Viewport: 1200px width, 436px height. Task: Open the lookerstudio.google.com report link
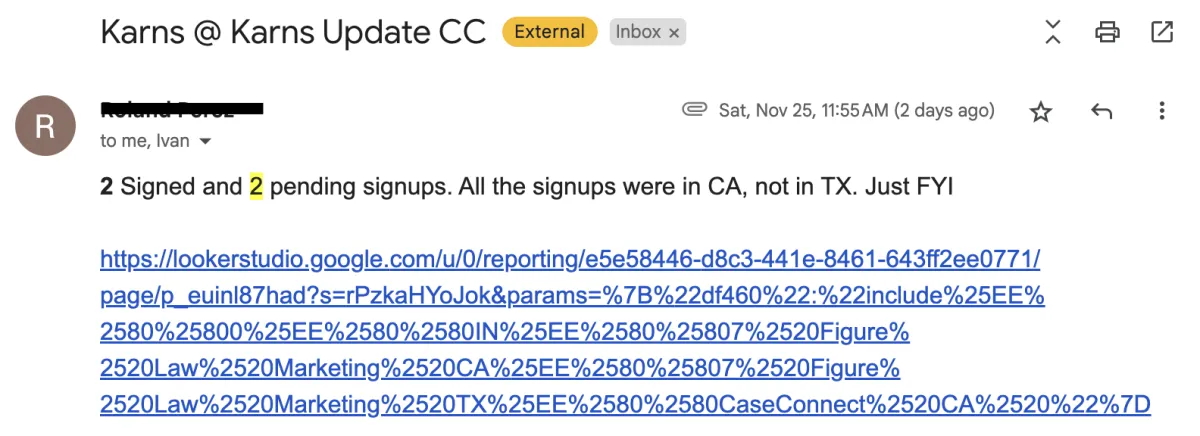[570, 260]
